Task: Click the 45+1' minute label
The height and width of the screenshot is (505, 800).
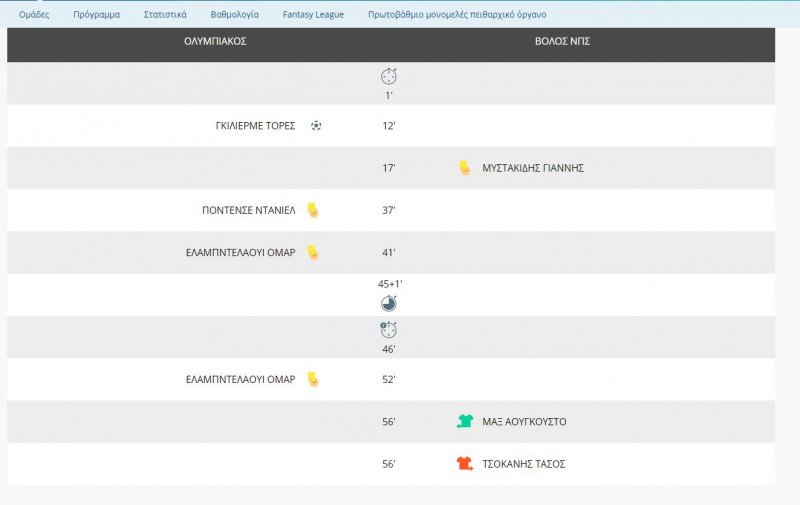Action: coord(390,284)
